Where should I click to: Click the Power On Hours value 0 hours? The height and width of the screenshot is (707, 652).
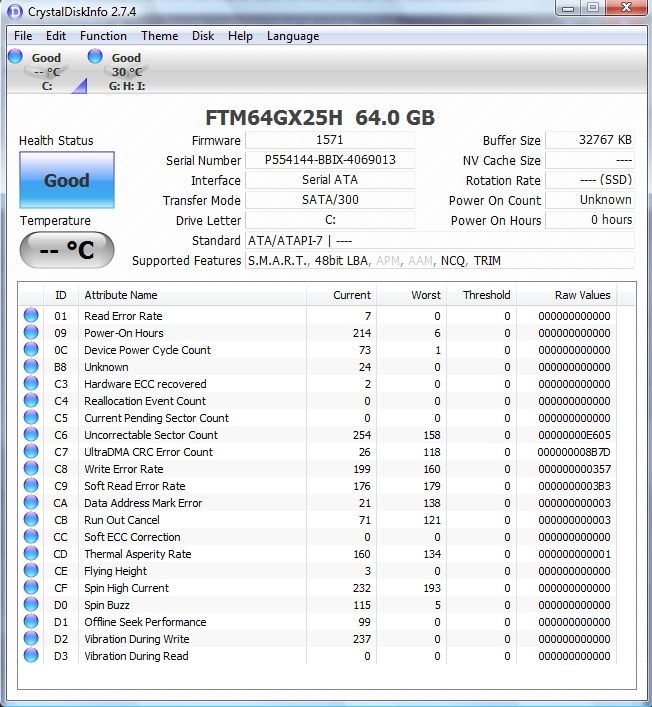pos(590,220)
